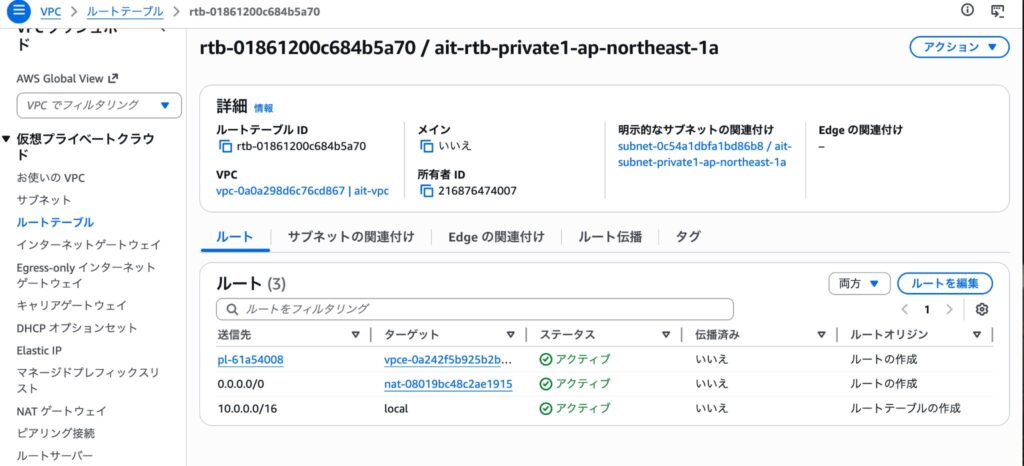
Task: Switch to the サブネットの関連付け tab
Action: 350,237
